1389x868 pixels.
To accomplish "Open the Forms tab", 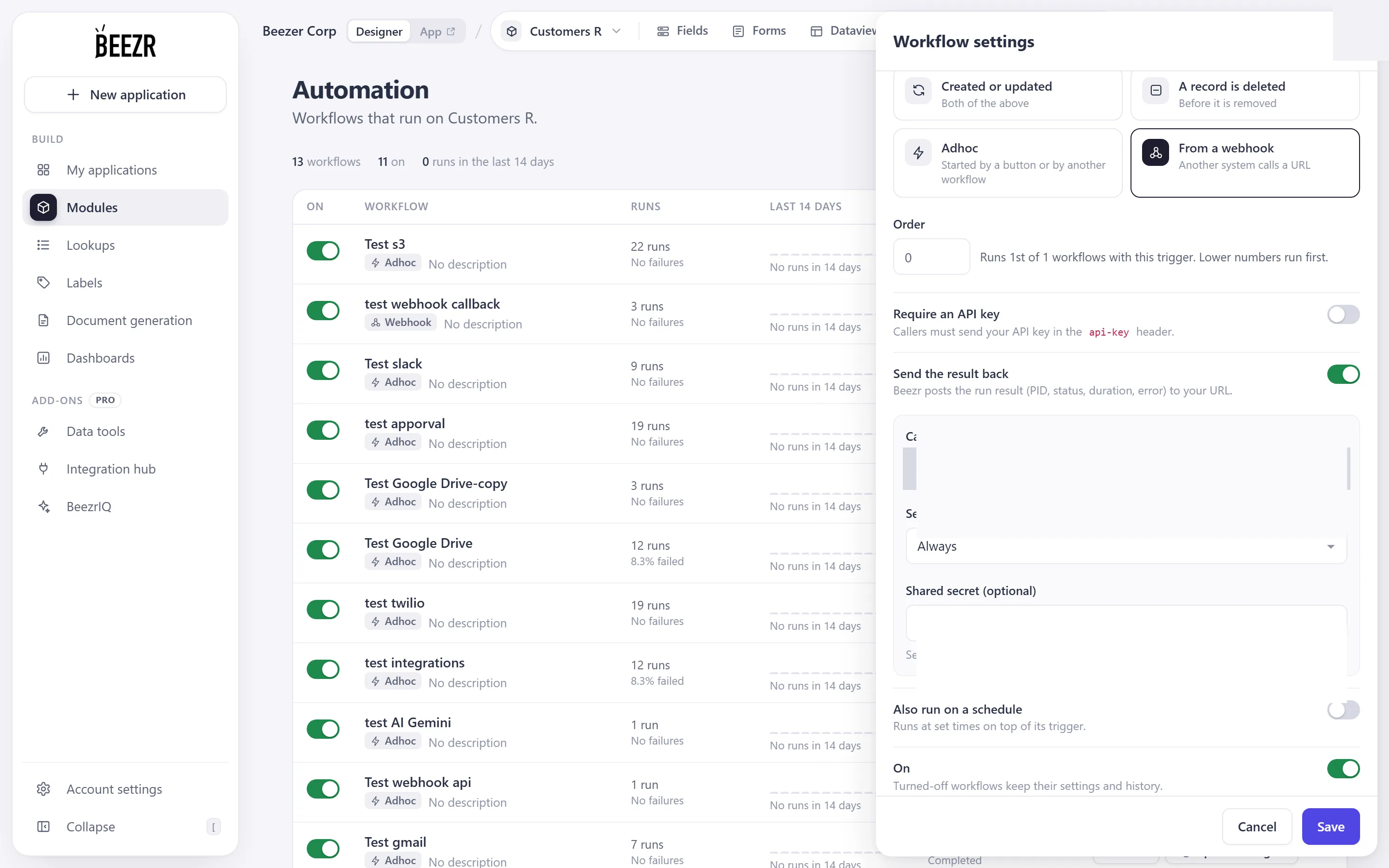I will pyautogui.click(x=759, y=31).
